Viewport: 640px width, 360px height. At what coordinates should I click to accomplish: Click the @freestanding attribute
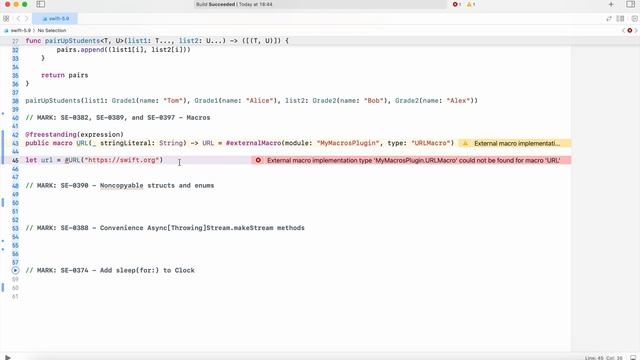click(51, 134)
